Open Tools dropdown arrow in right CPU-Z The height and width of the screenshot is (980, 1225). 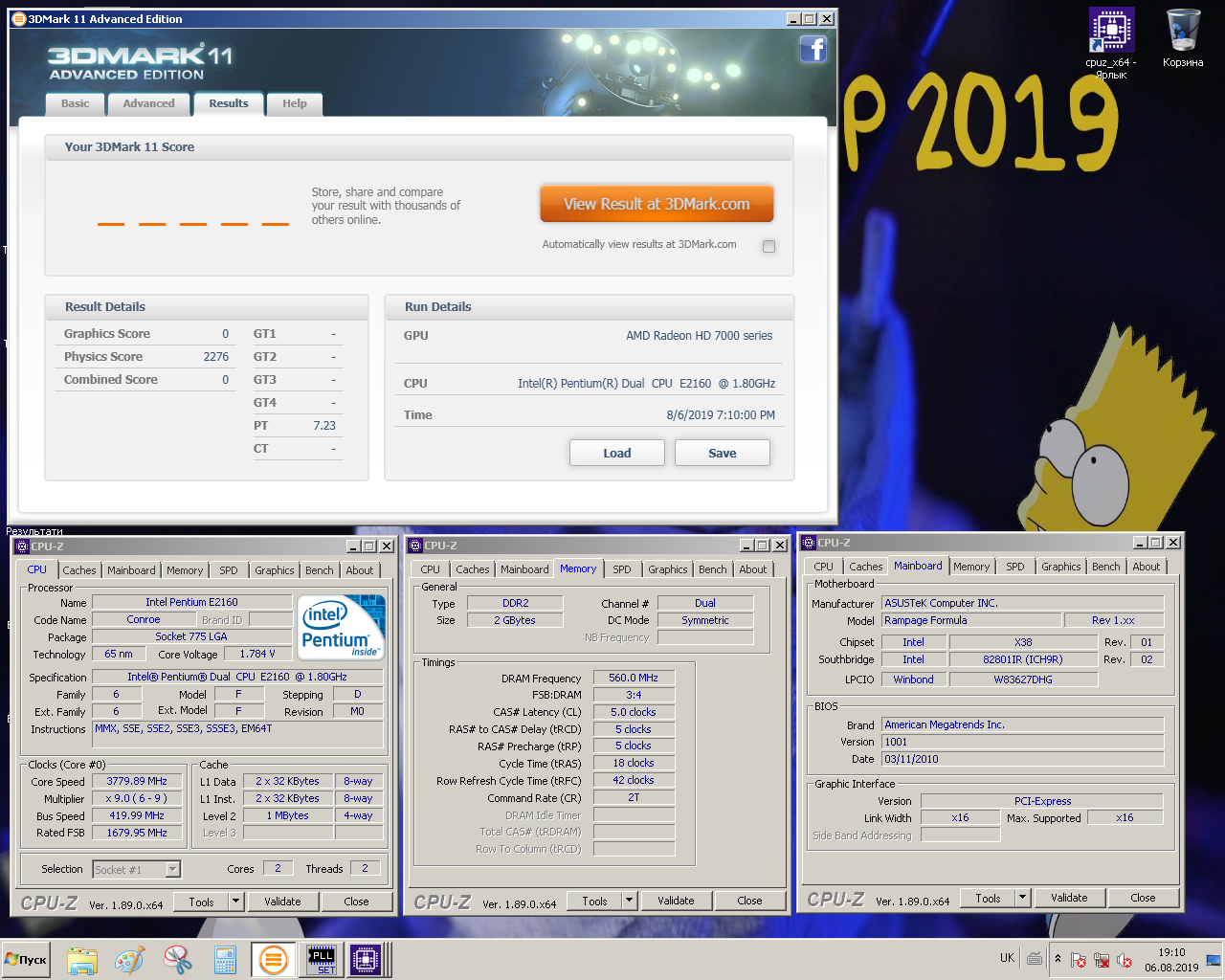click(x=1022, y=898)
